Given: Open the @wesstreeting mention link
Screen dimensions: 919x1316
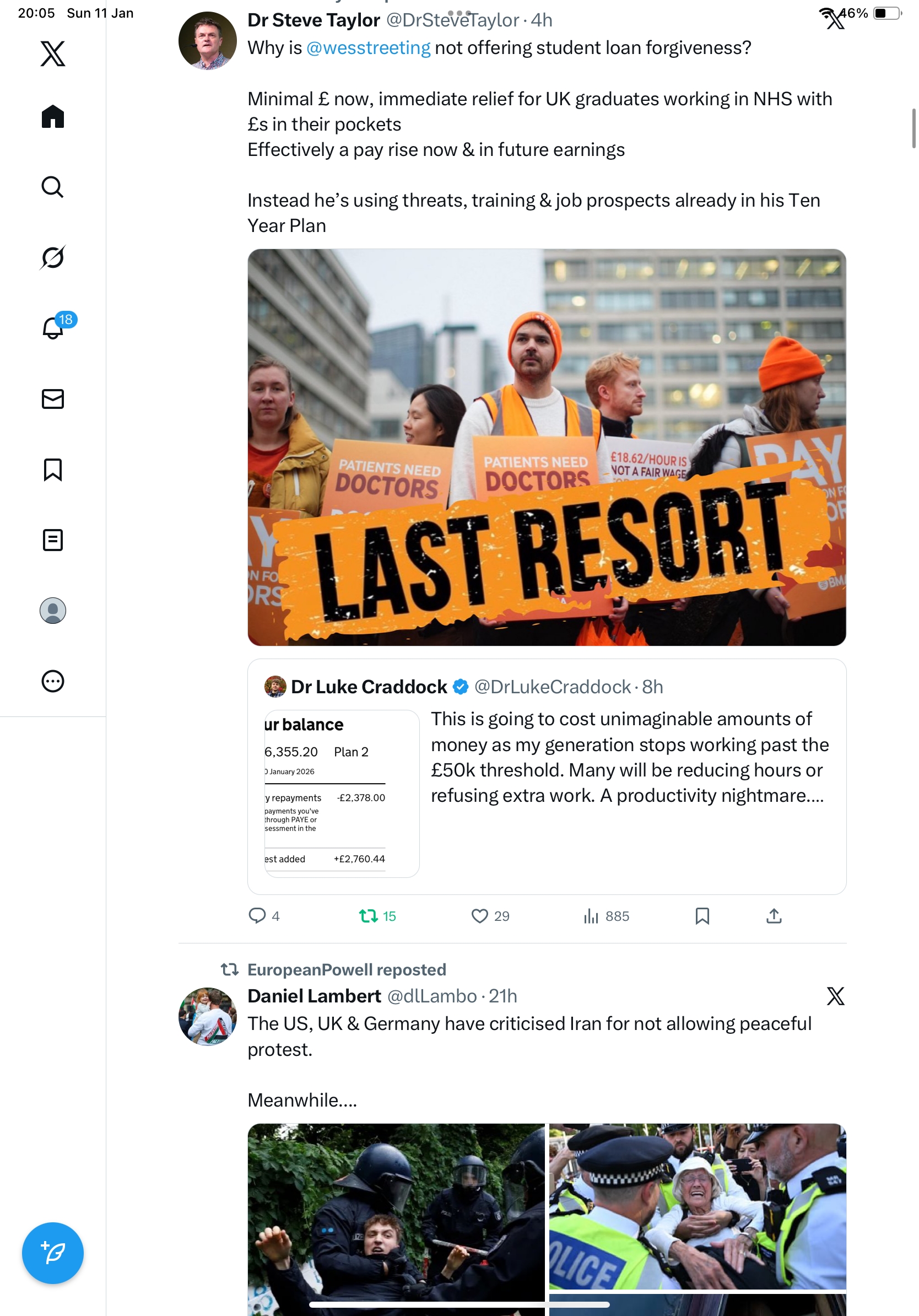Looking at the screenshot, I should 369,47.
